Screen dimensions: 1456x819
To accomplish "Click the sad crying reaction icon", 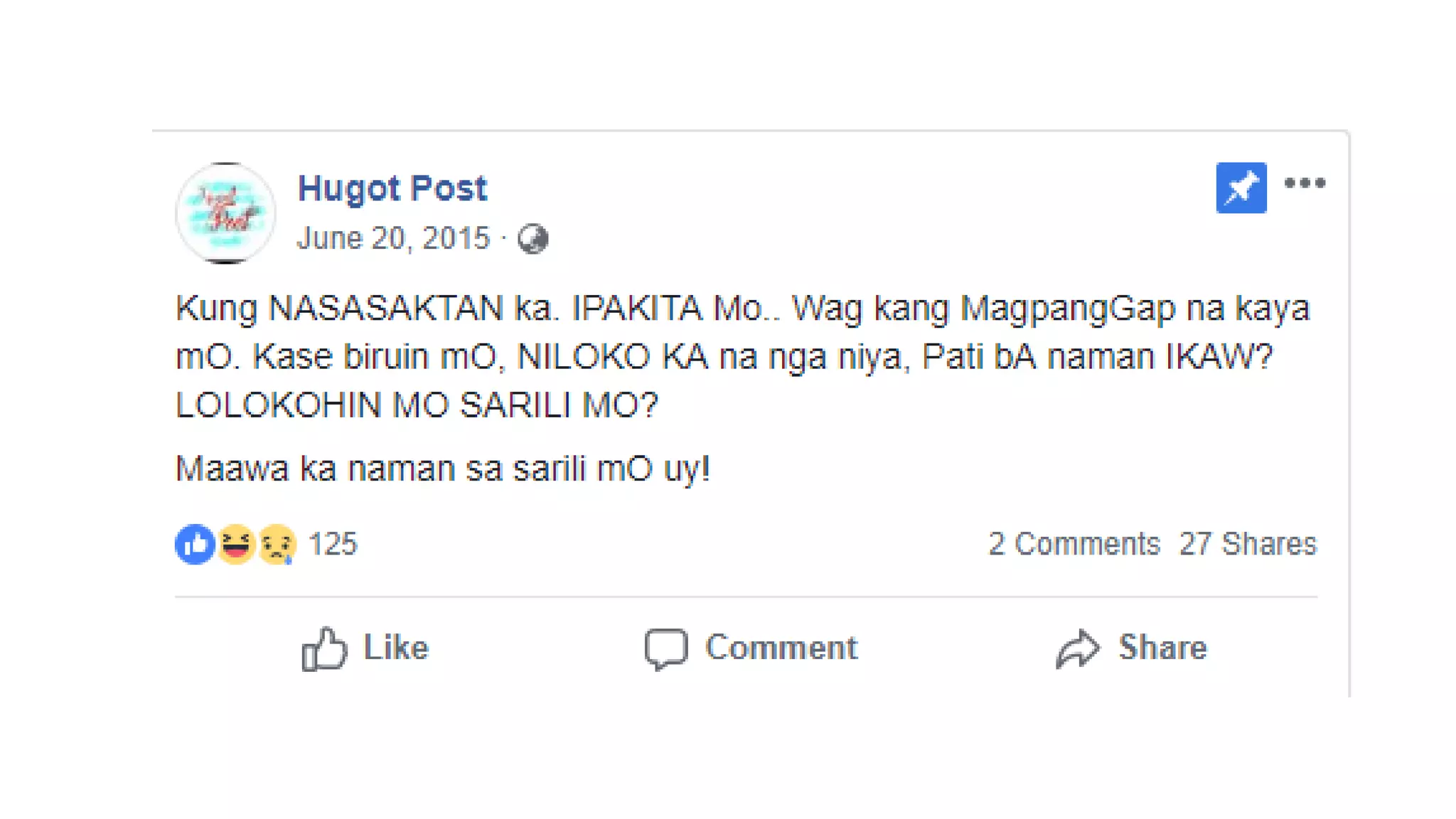I will coord(277,545).
